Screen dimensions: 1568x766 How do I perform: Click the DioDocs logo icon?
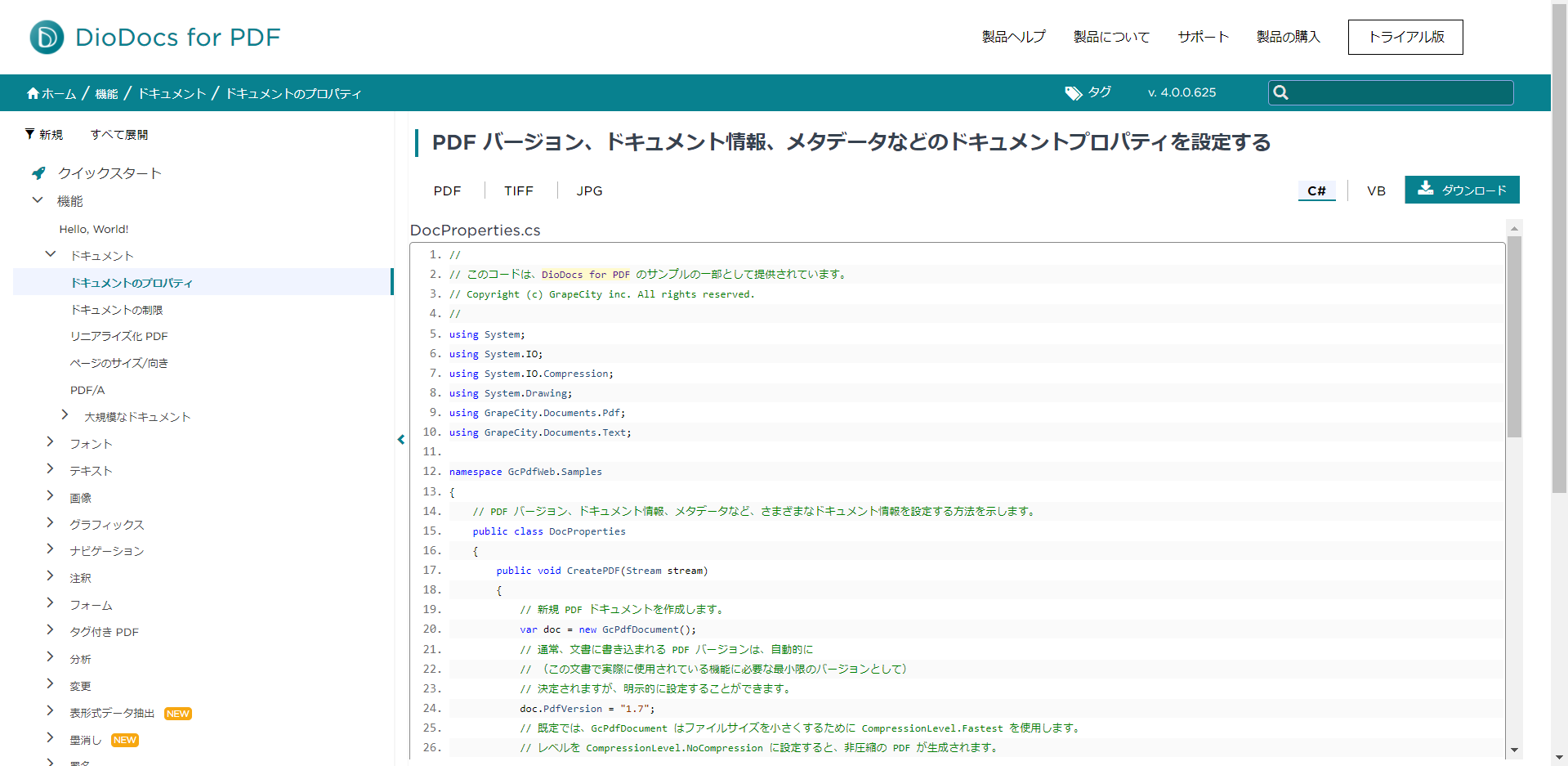[x=47, y=37]
